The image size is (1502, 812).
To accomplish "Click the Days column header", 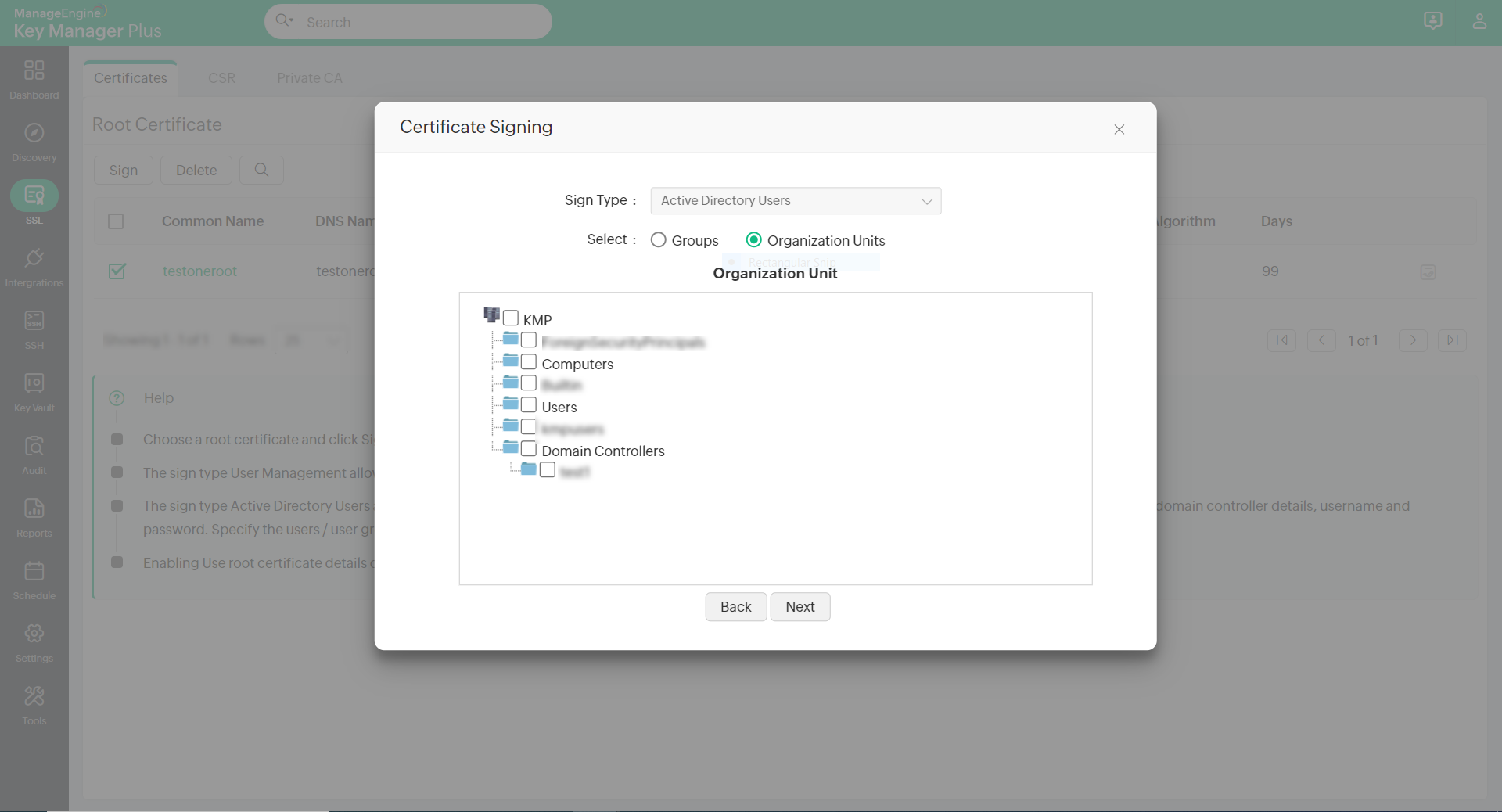I will (x=1277, y=221).
